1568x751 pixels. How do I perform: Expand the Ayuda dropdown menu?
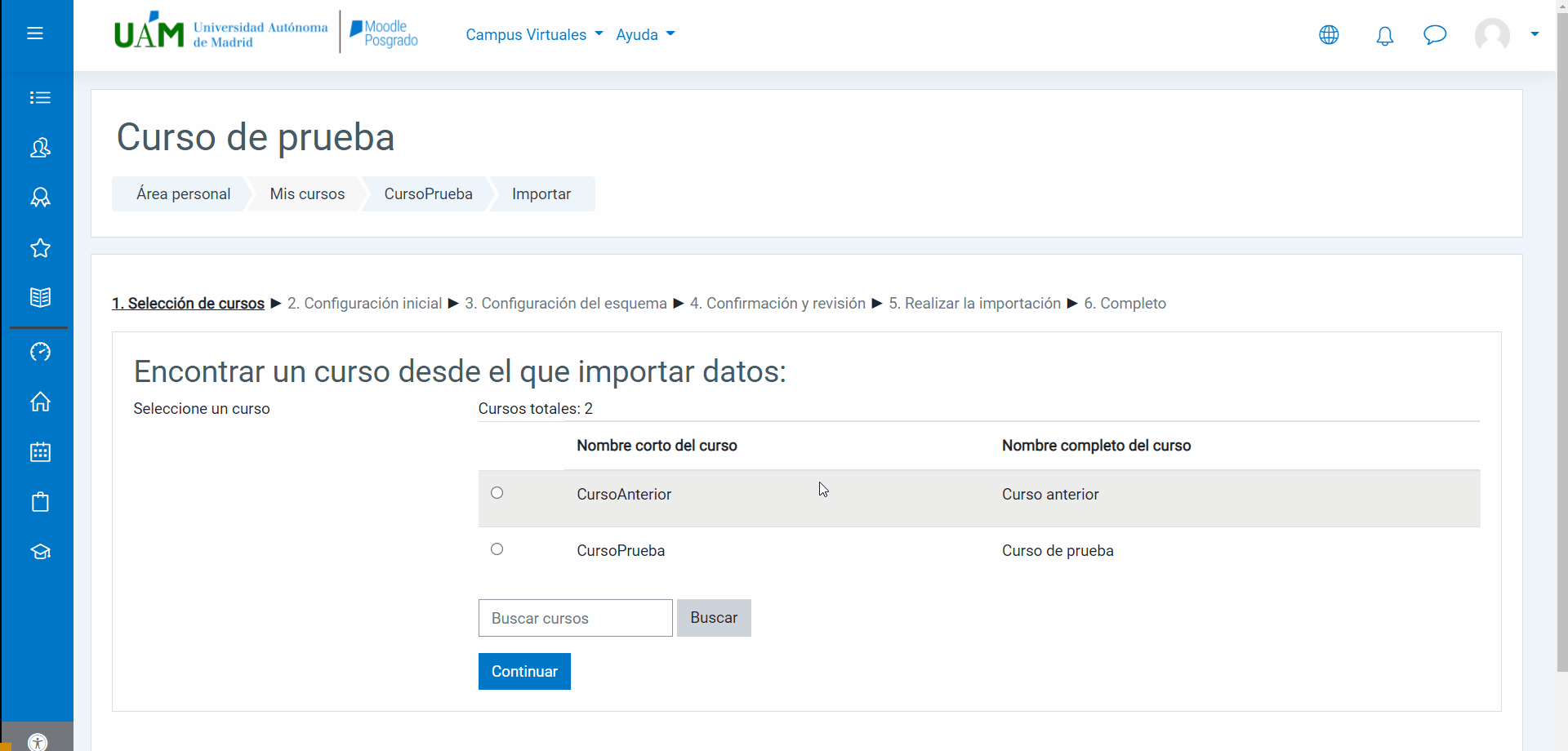(645, 35)
